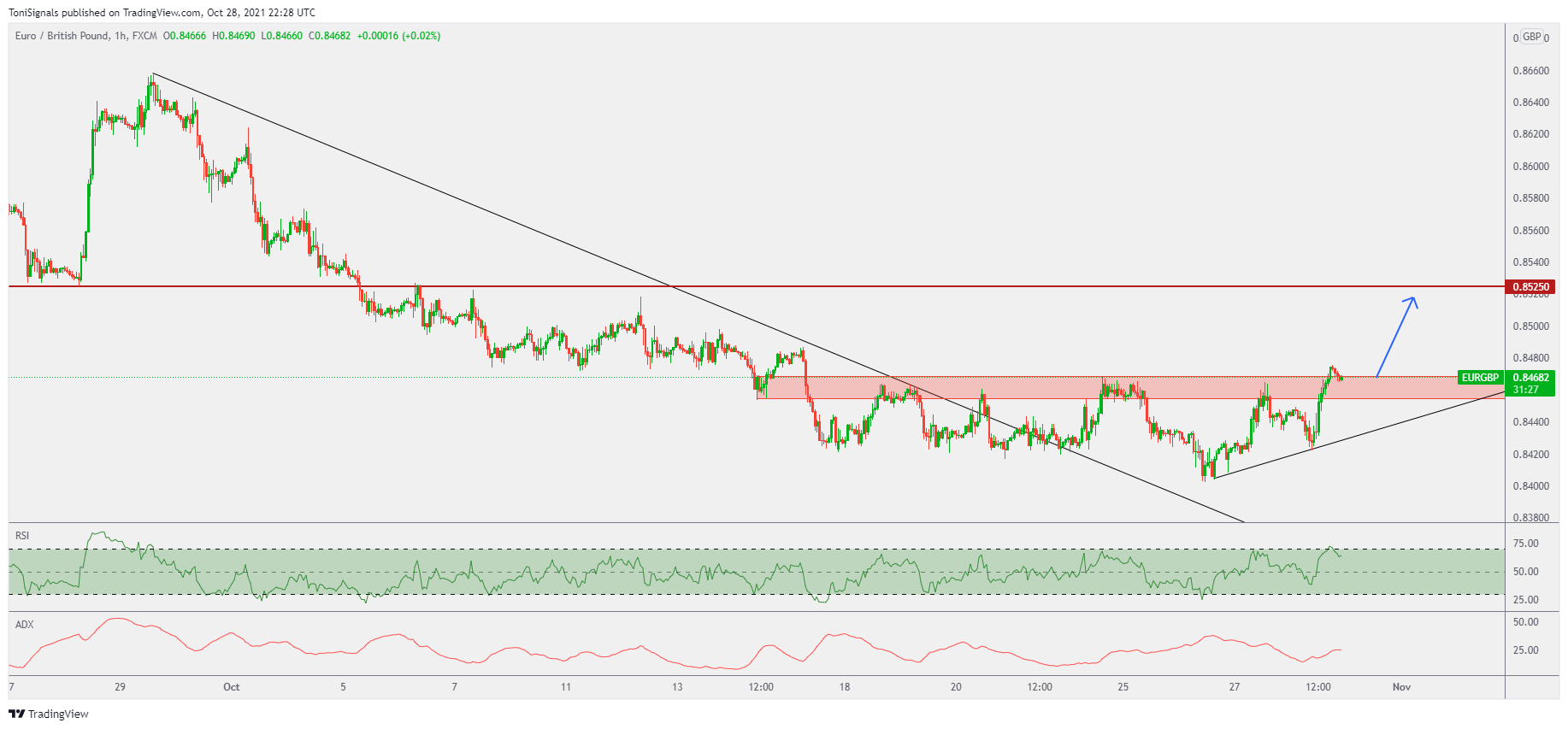Click the 0.86600 price scale label
1568x729 pixels.
(1530, 71)
